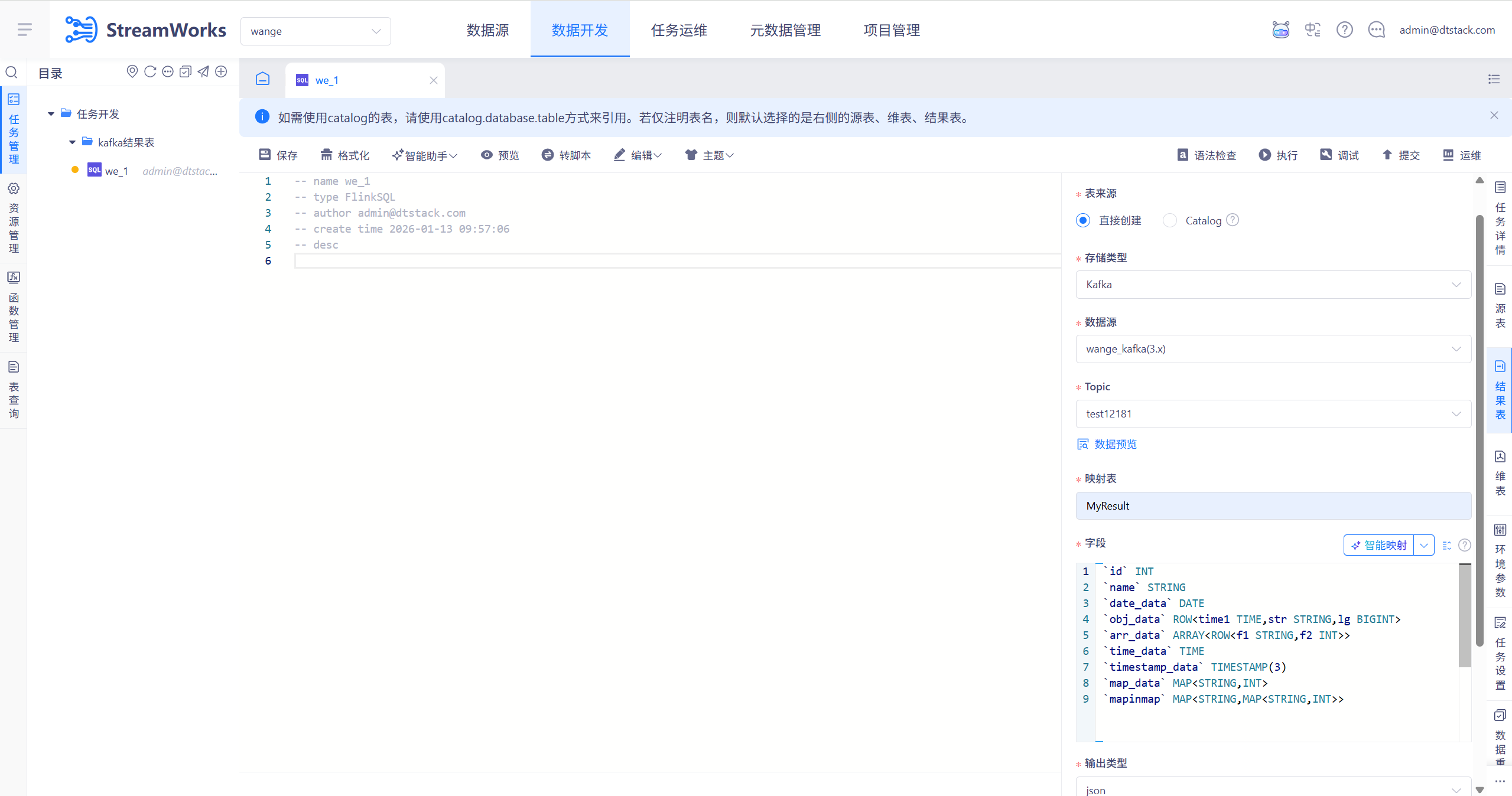Switch language with the 中/E icon
1512x796 pixels.
(1312, 30)
